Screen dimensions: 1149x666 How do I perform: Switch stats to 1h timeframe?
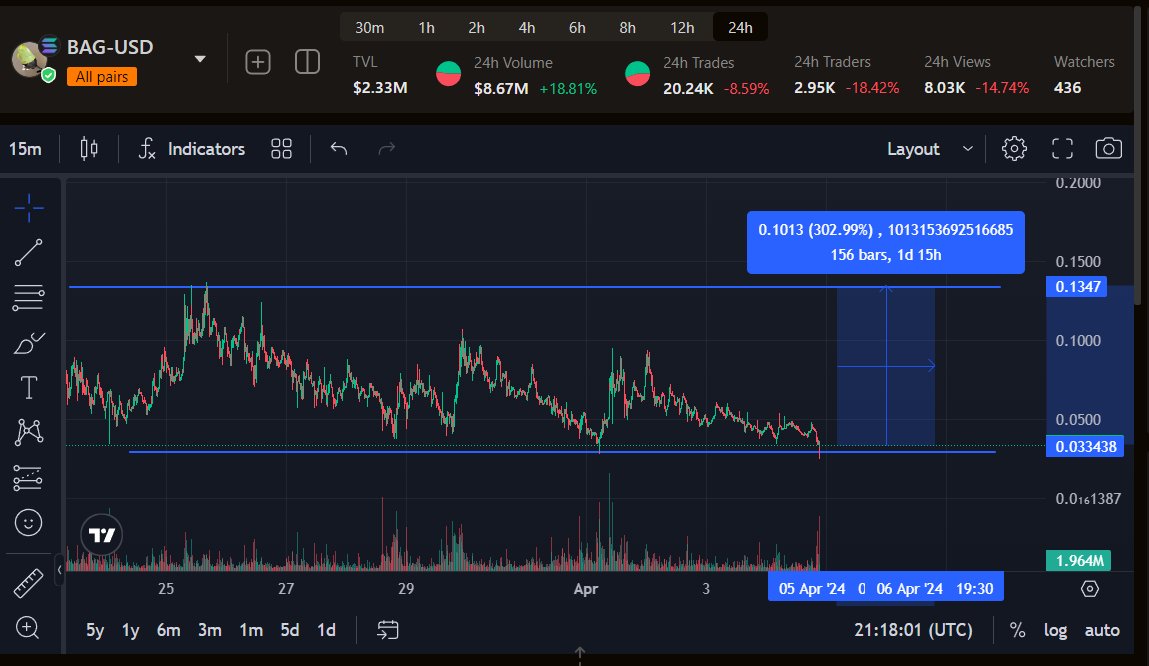(x=426, y=28)
